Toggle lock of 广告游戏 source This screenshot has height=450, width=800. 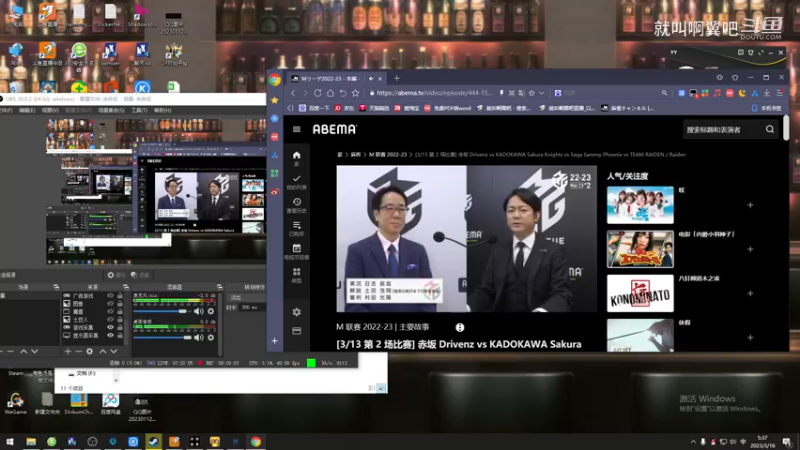[120, 295]
